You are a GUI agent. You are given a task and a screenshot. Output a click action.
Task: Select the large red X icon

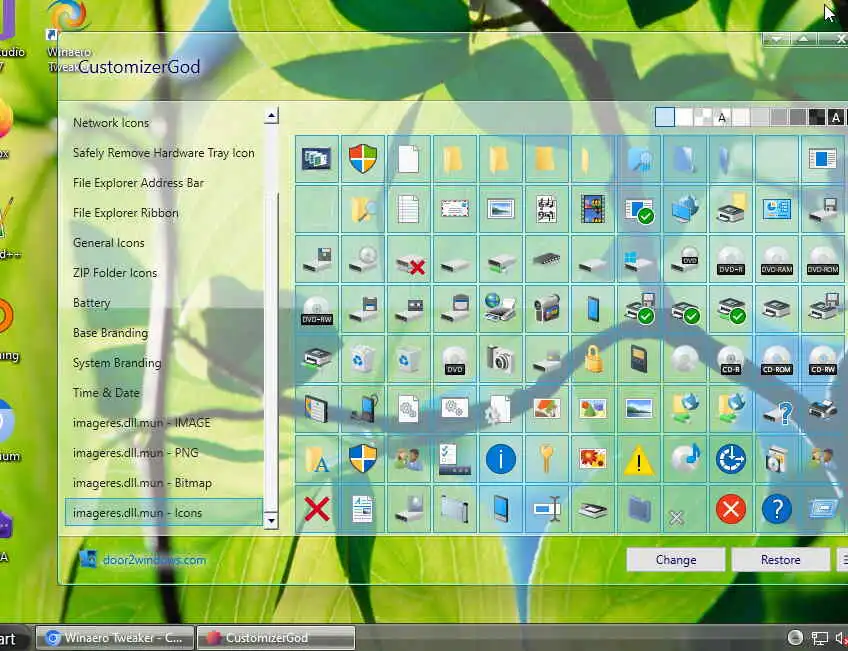pos(317,509)
